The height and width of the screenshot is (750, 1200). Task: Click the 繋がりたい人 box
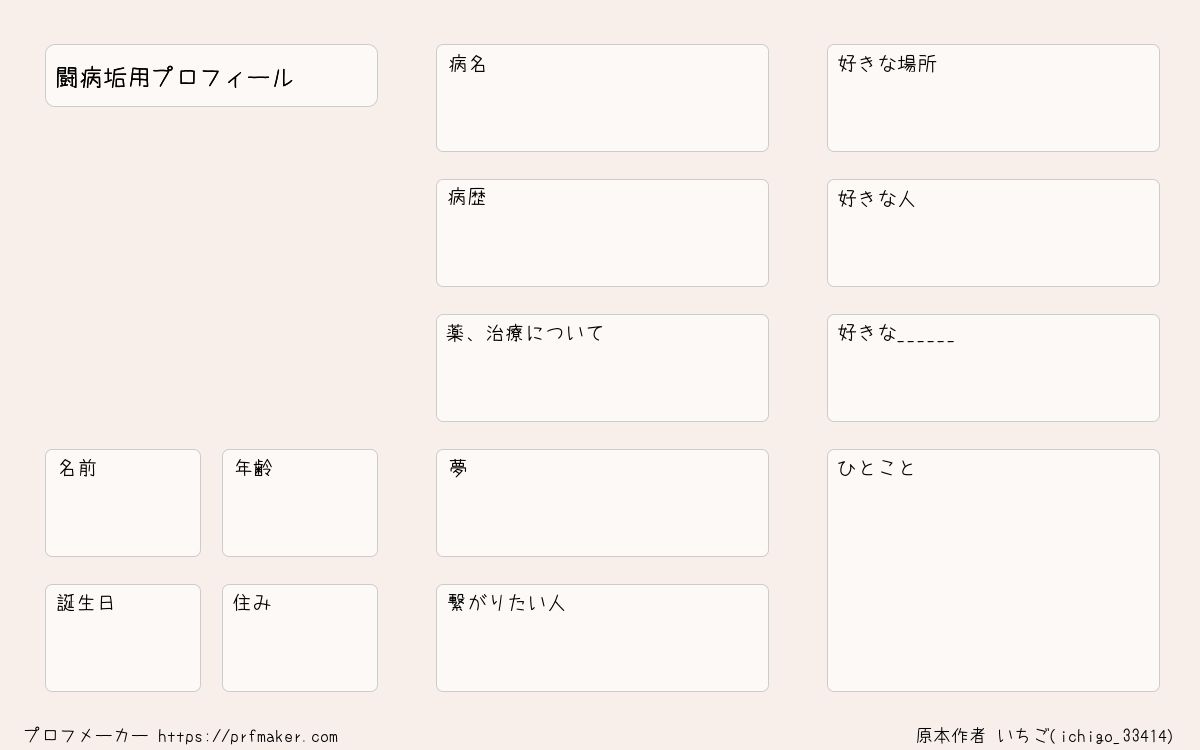coord(602,638)
